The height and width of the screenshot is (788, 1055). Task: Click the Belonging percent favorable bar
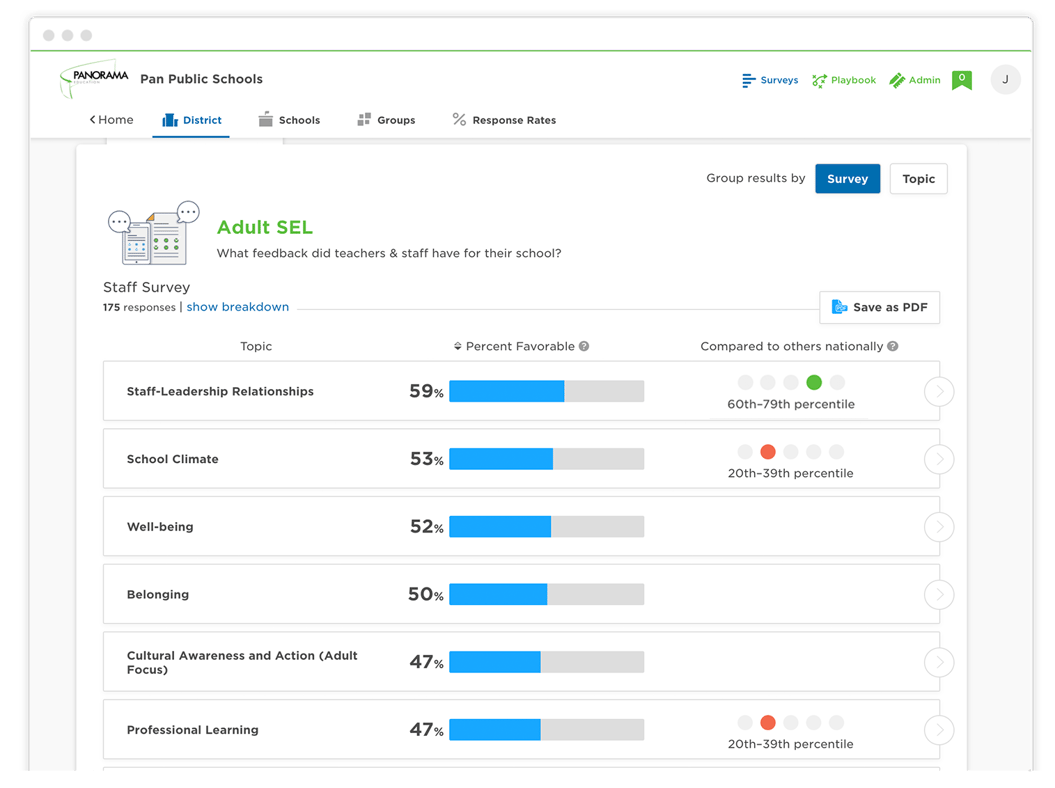546,594
